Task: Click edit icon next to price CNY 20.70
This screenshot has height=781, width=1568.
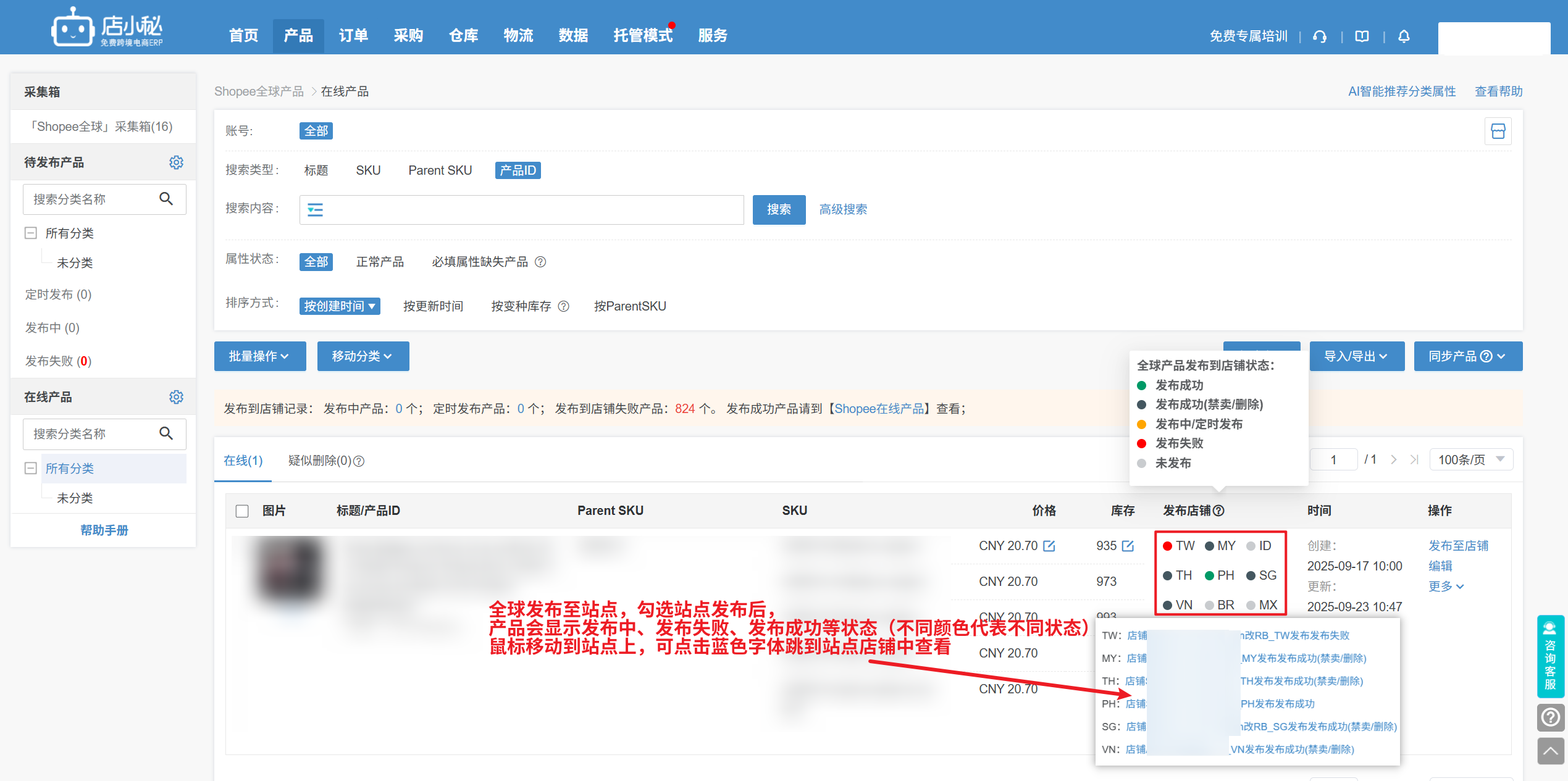Action: tap(1049, 546)
